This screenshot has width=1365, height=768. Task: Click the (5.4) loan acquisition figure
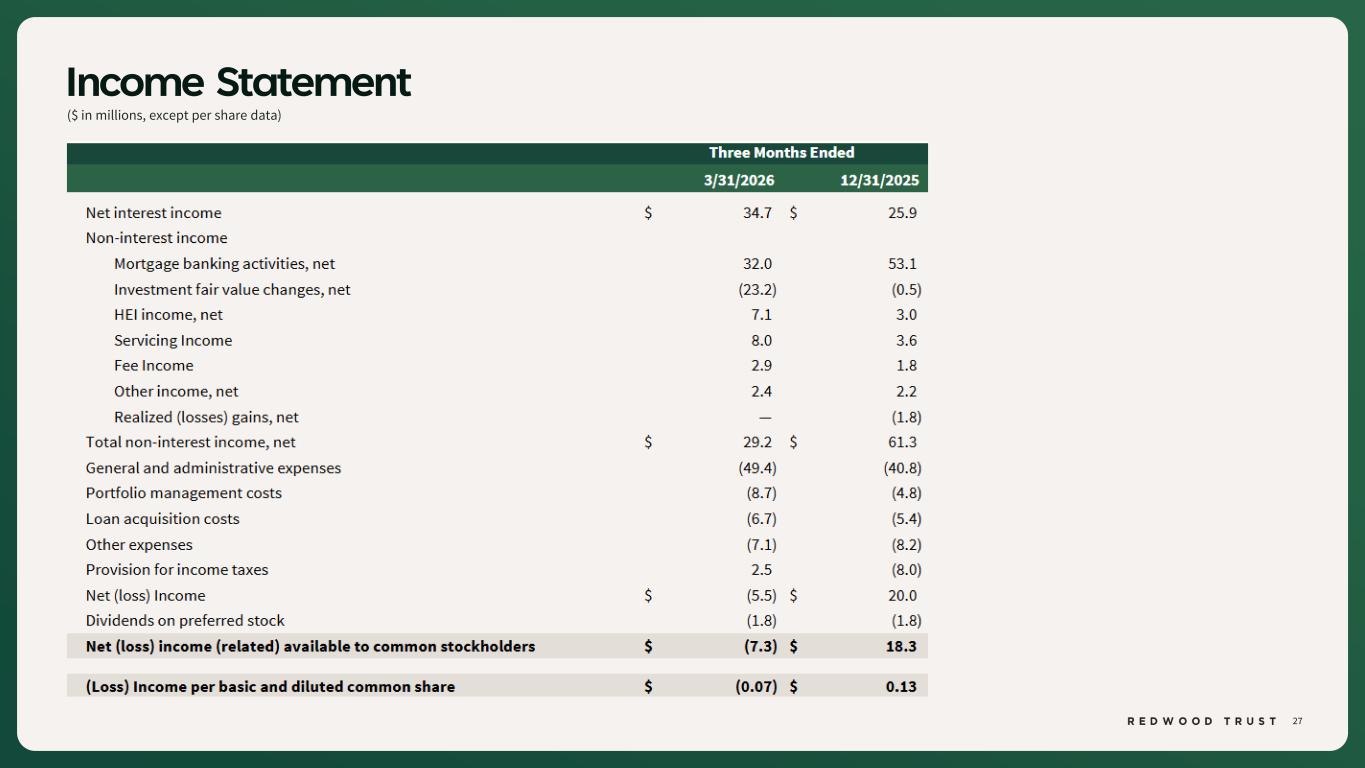[906, 519]
